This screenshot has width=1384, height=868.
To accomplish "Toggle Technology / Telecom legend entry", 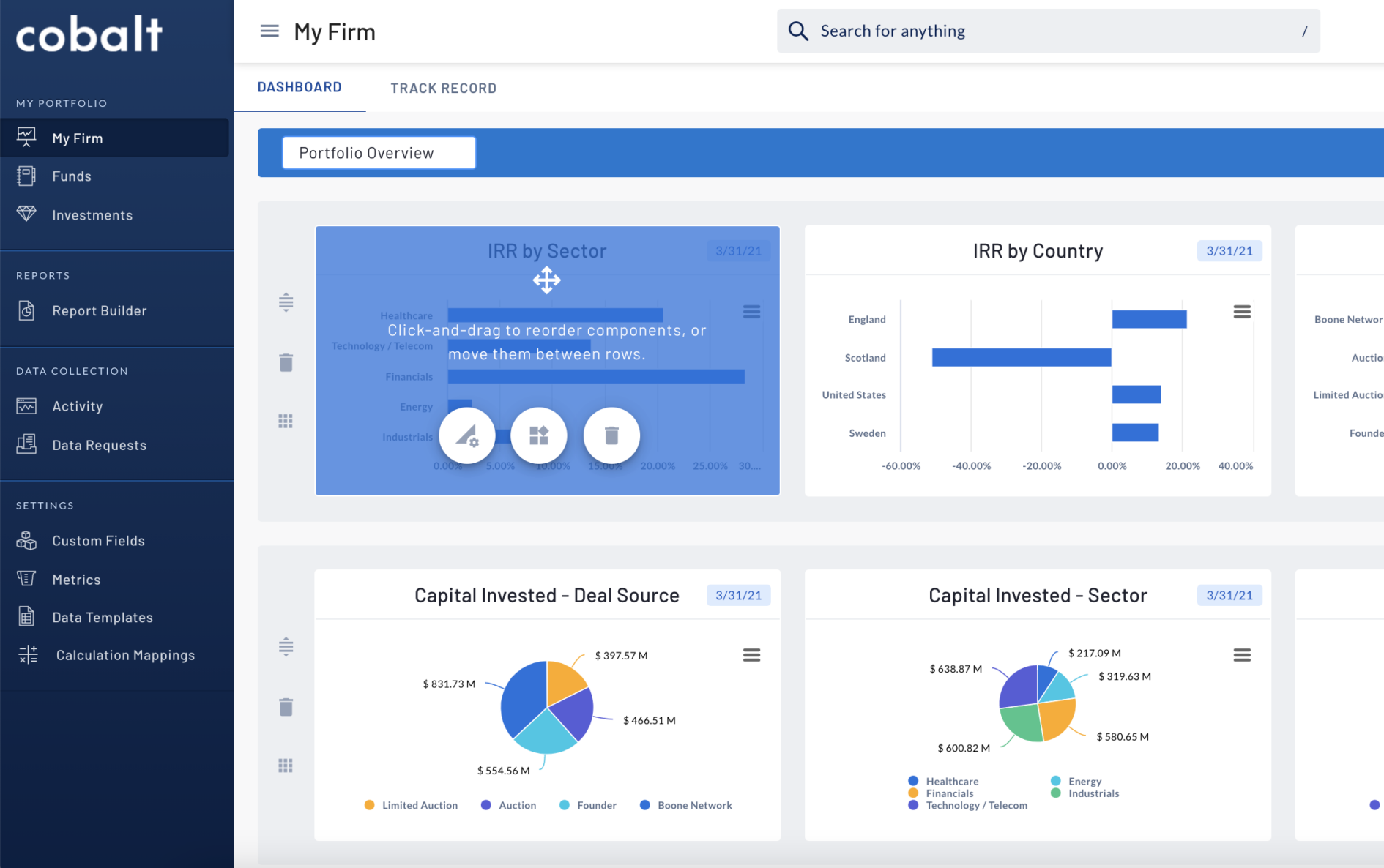I will pyautogui.click(x=967, y=805).
